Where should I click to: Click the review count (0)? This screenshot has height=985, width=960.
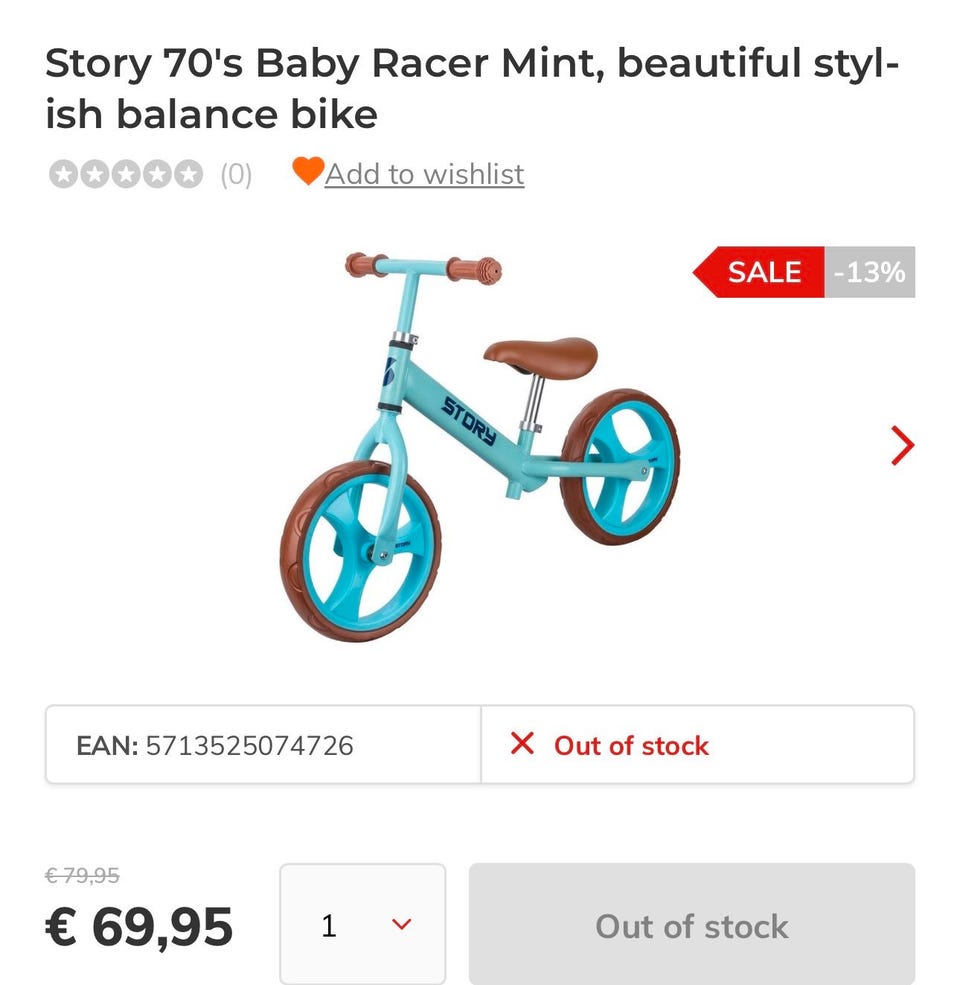pyautogui.click(x=236, y=175)
